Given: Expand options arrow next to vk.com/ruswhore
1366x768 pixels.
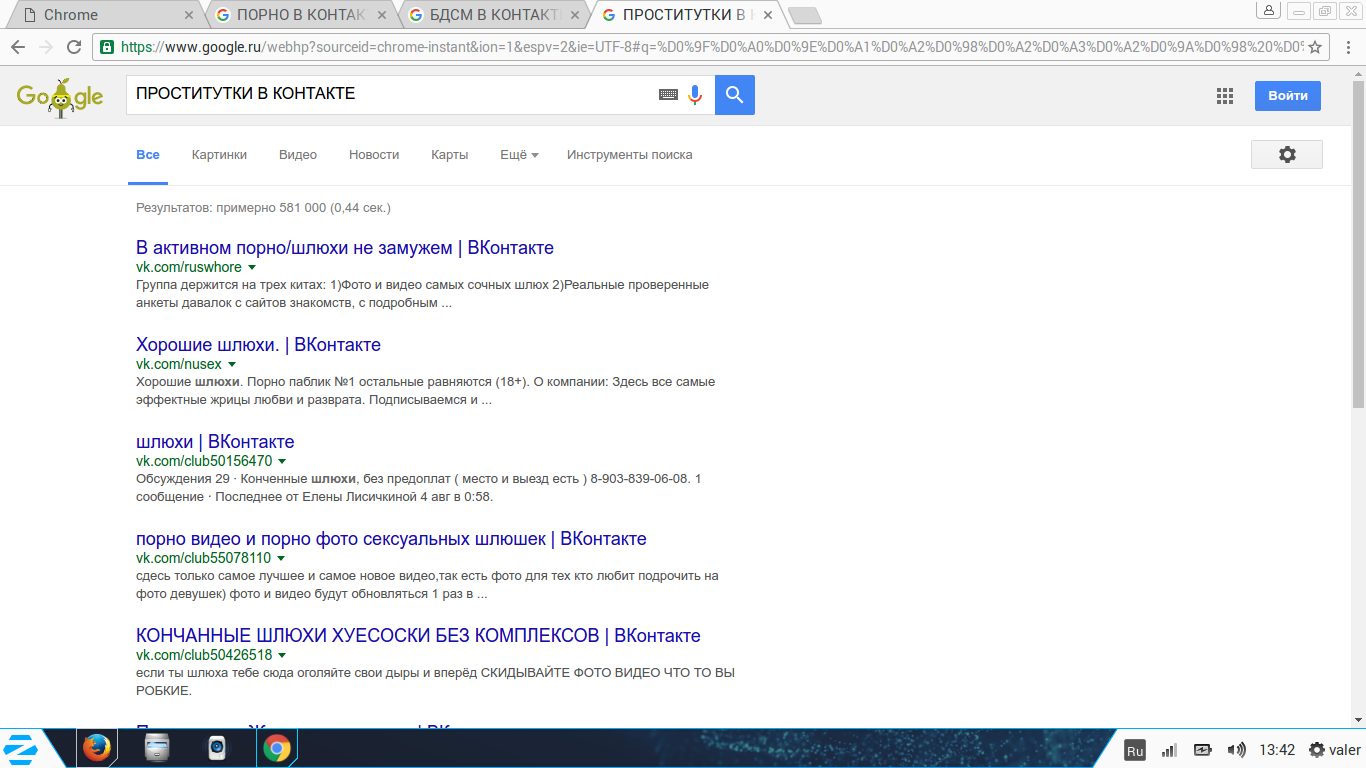Looking at the screenshot, I should pos(252,267).
